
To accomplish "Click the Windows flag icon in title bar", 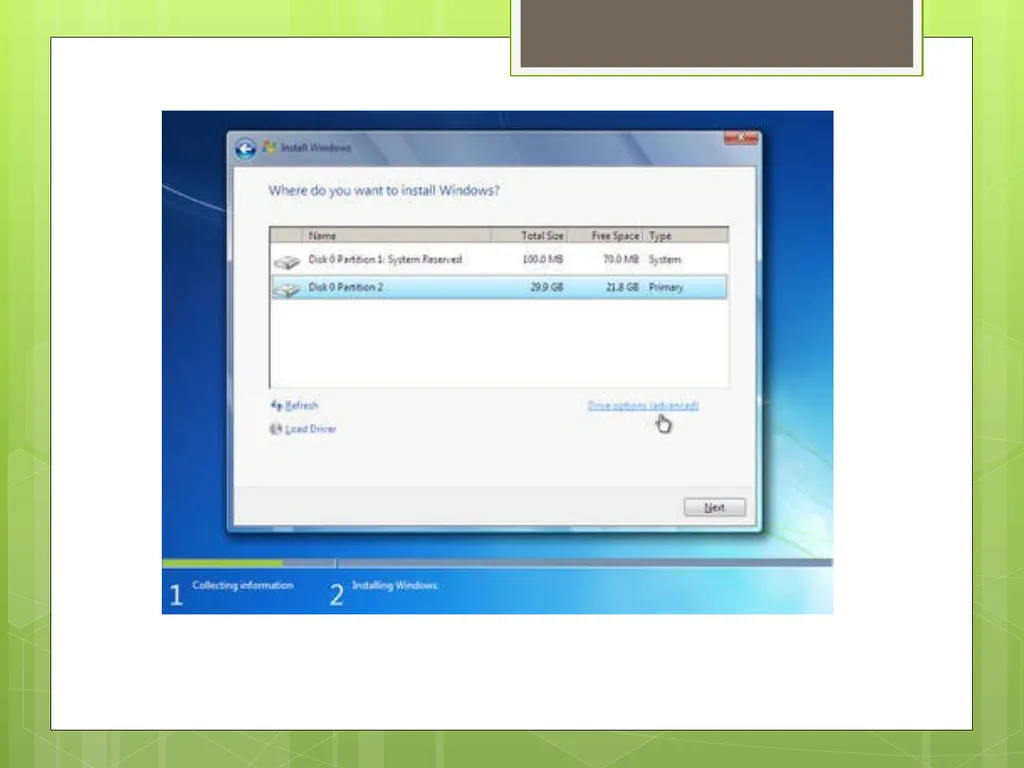I will pos(269,148).
